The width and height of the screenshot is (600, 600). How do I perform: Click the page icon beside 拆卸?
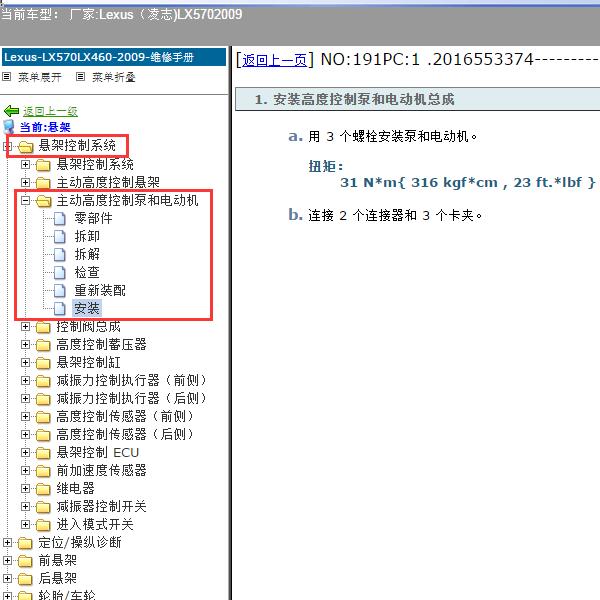point(60,236)
